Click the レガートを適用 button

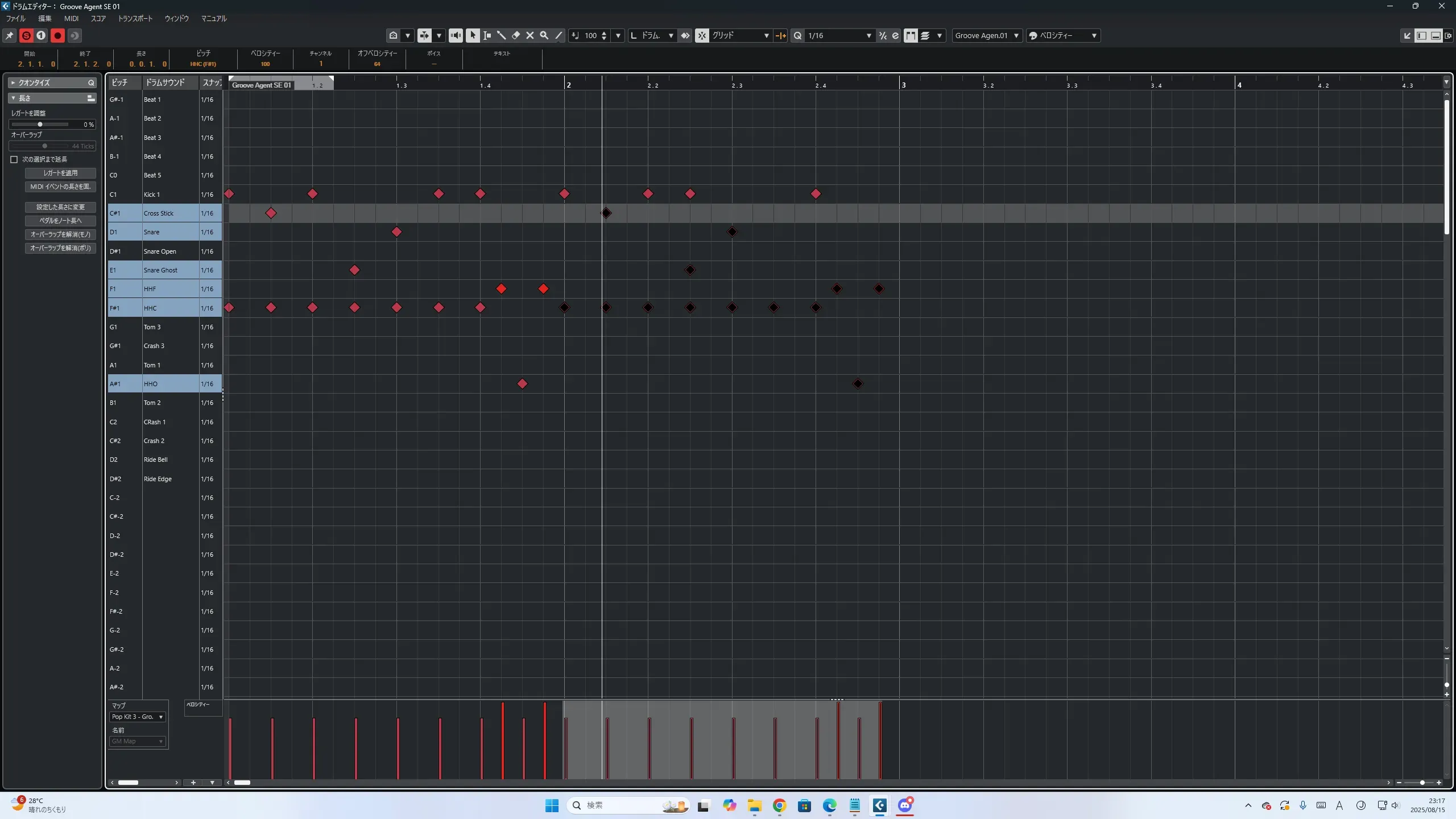click(60, 173)
